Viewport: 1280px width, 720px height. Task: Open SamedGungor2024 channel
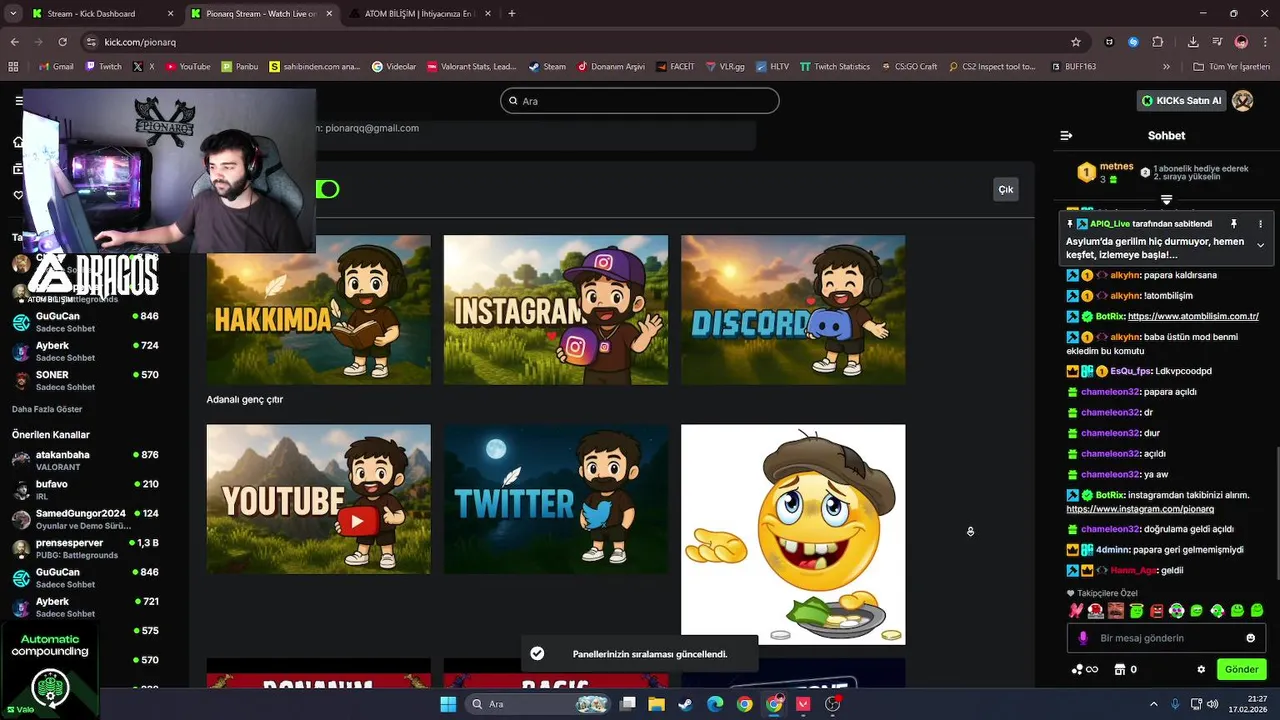[x=85, y=519]
